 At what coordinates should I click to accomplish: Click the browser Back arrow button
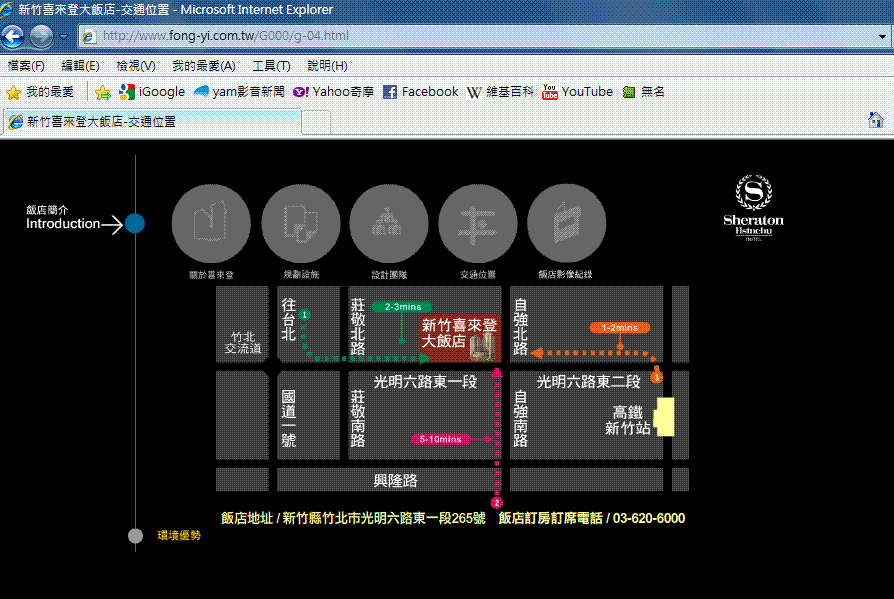pyautogui.click(x=13, y=36)
